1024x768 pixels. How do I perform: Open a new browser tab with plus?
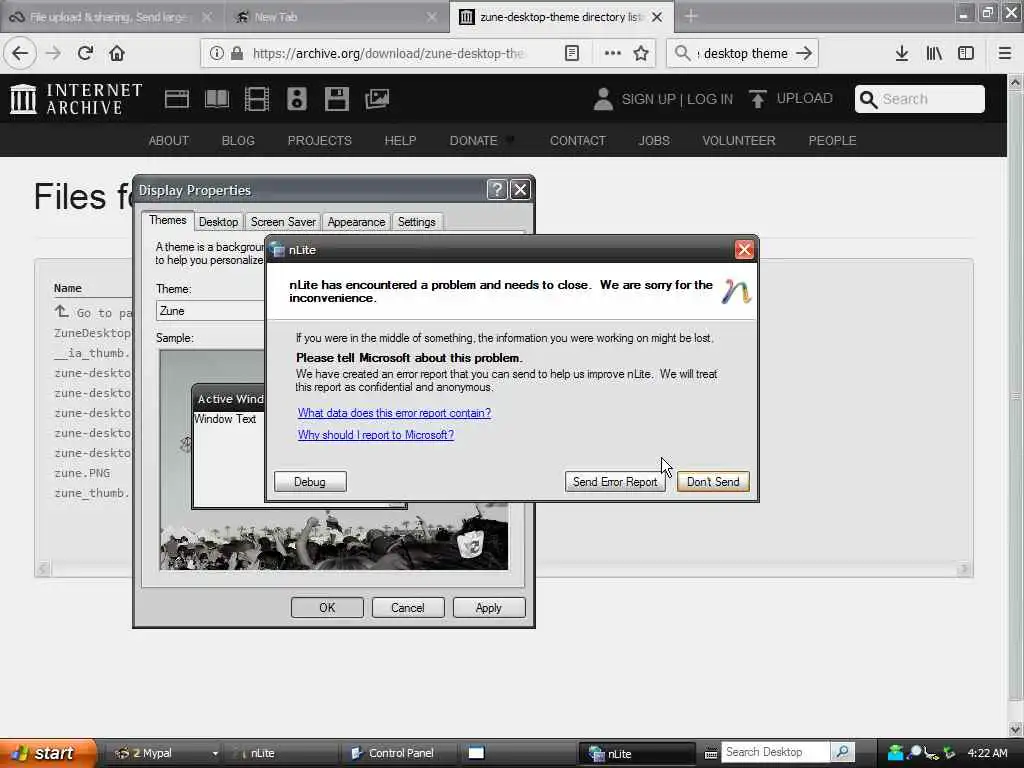(691, 16)
